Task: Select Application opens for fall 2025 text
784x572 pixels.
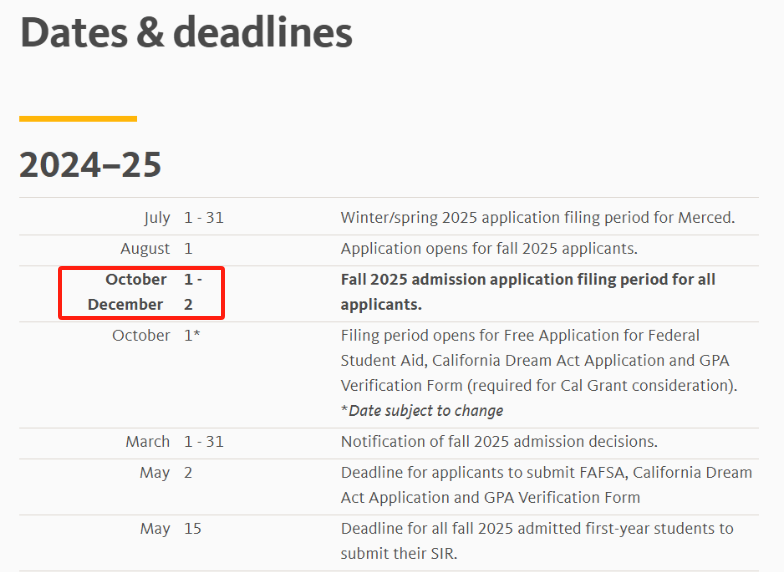Action: click(489, 248)
